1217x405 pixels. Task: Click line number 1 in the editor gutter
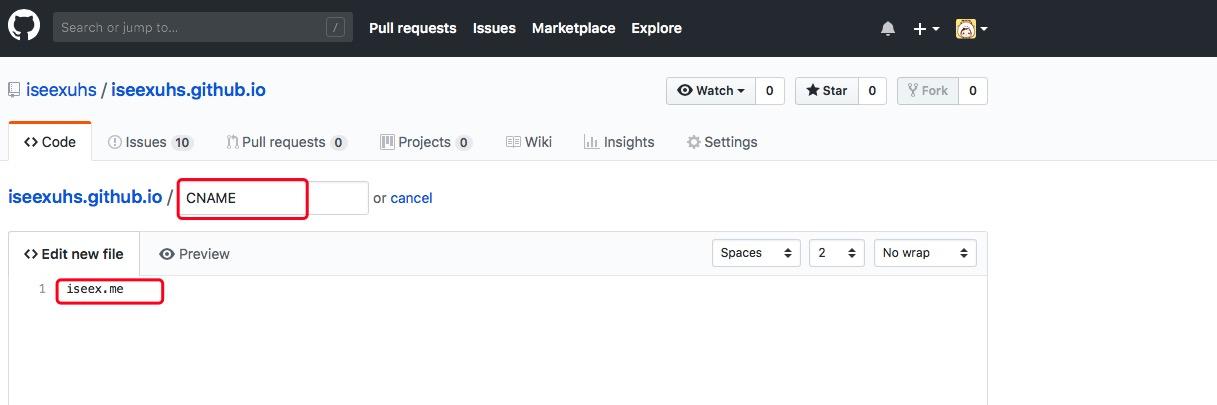click(42, 289)
